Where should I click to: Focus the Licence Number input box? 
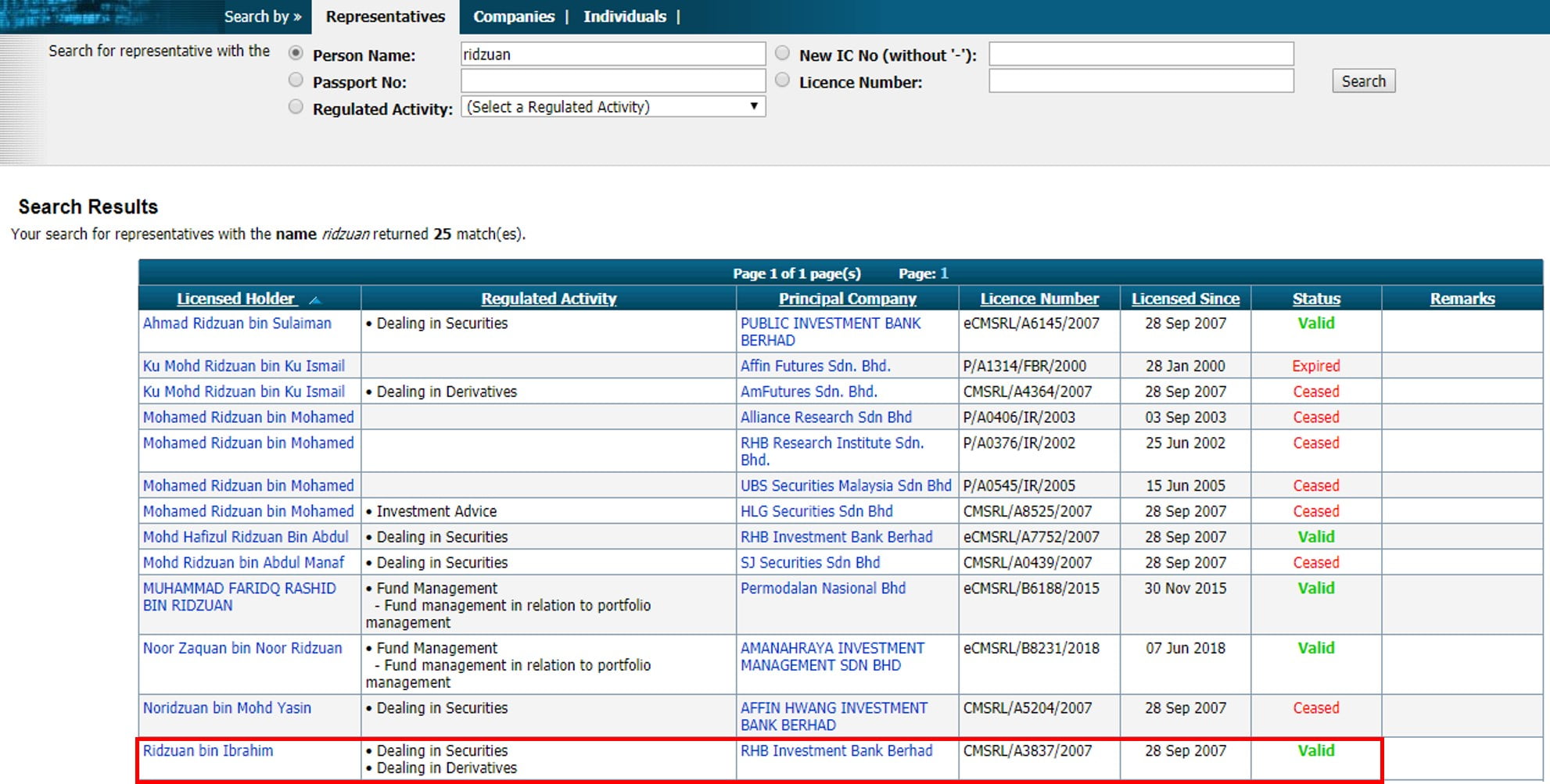coord(1140,81)
